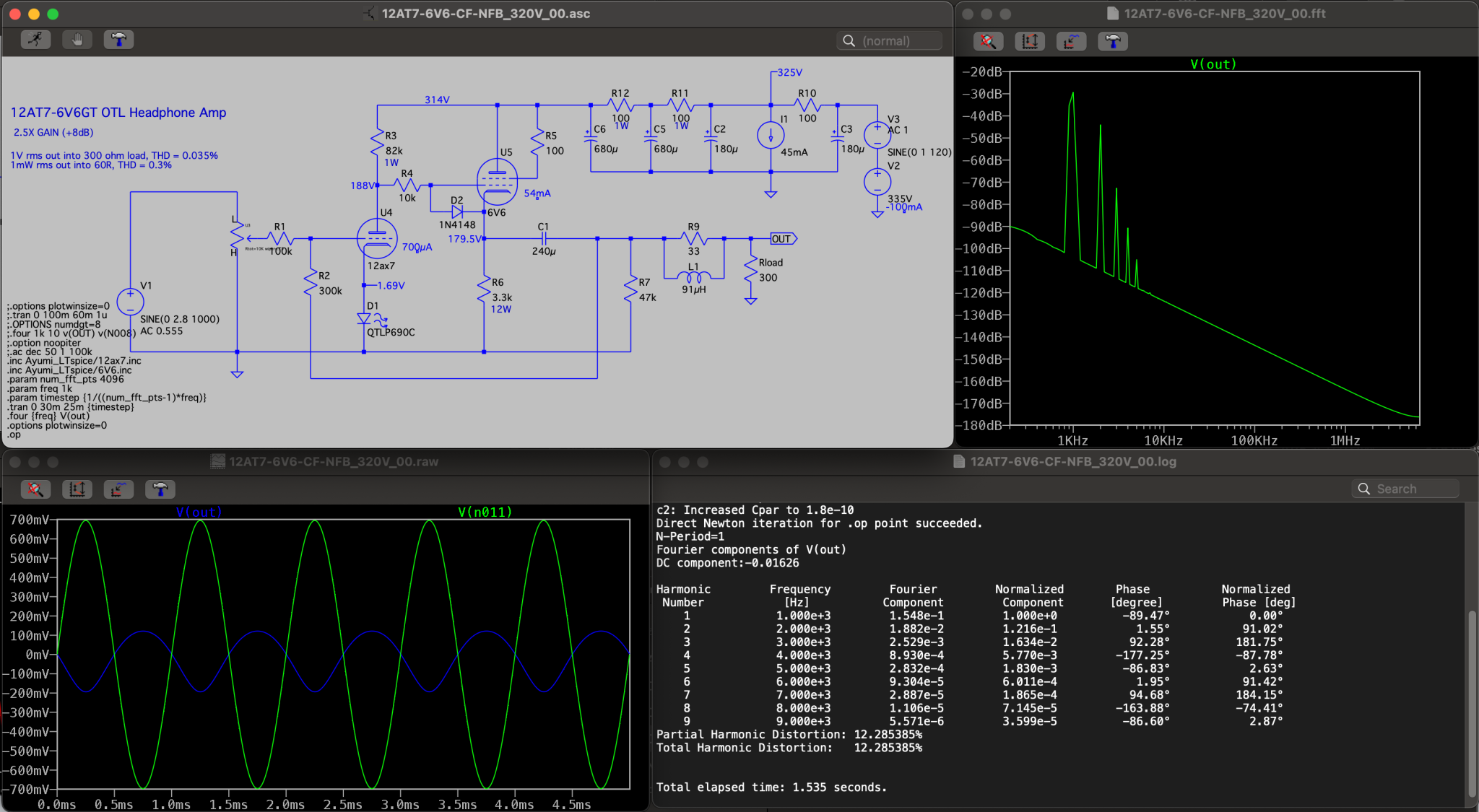Viewport: 1479px width, 812px height.
Task: Click the OUT net label flag
Action: tap(784, 239)
